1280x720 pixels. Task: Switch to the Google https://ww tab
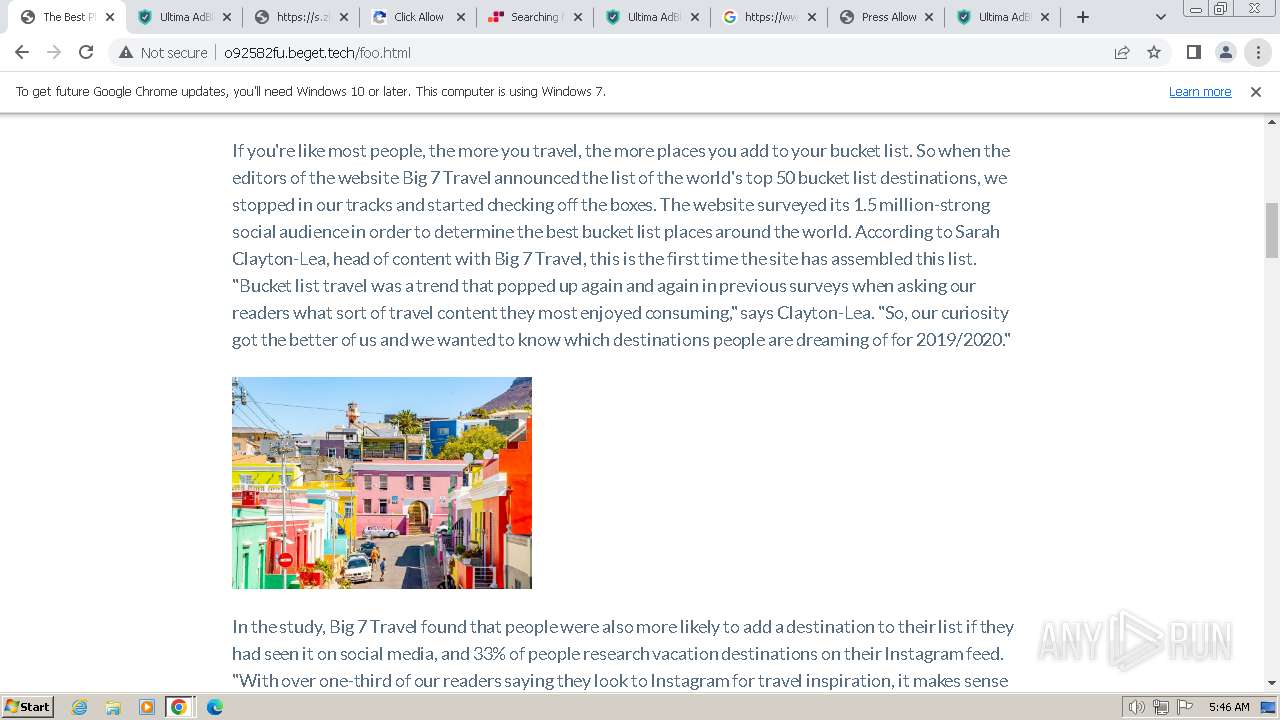(769, 17)
